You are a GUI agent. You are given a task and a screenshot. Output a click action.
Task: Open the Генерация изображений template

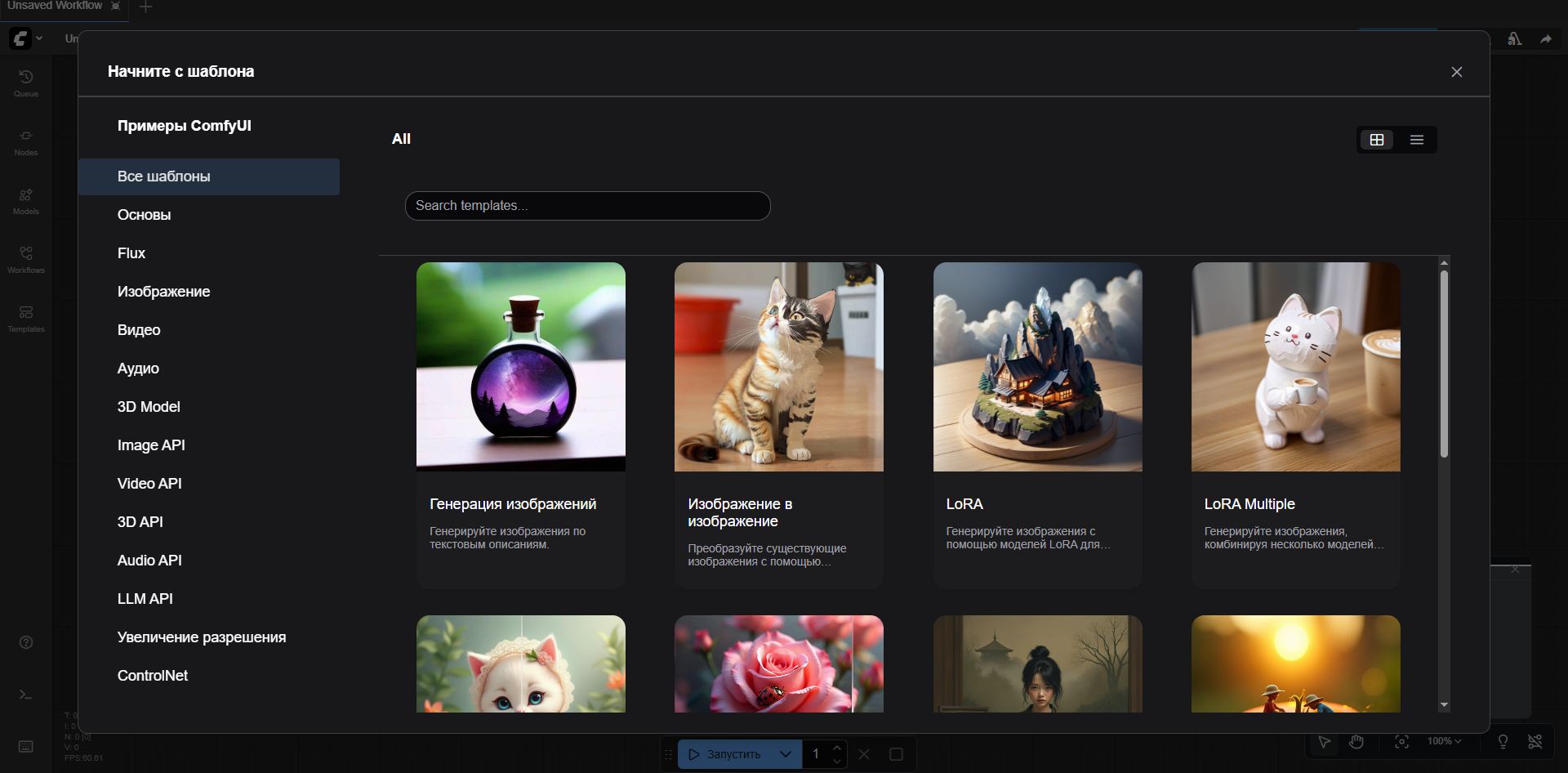[521, 426]
